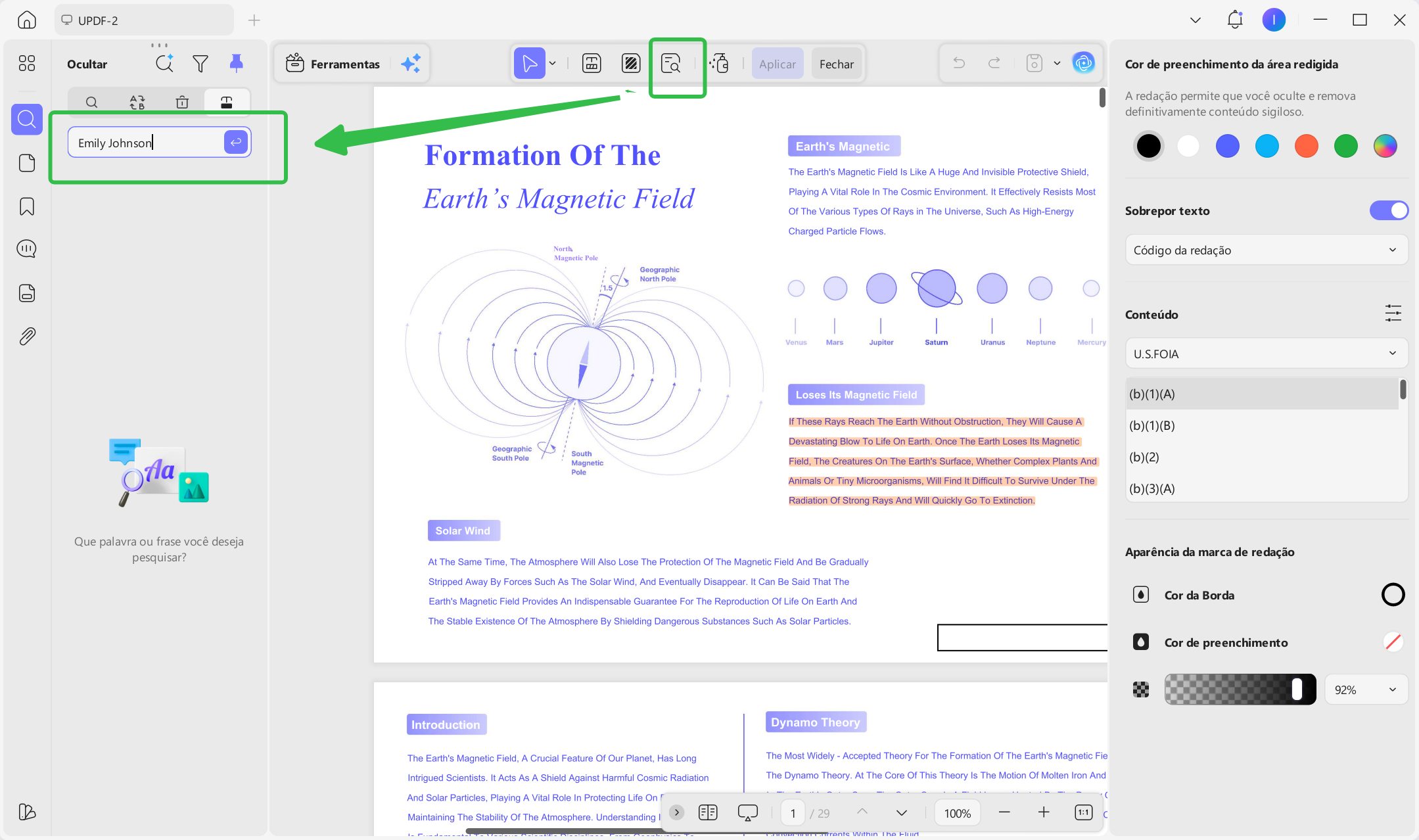Open the form fields sidebar icon

pyautogui.click(x=27, y=292)
